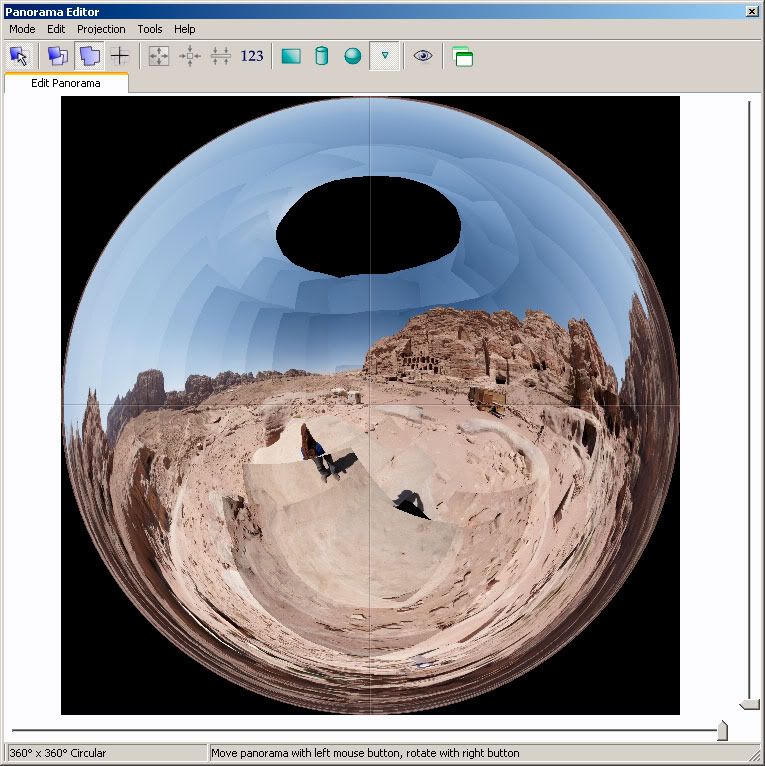Open the Help menu
The image size is (765, 766).
(x=185, y=29)
